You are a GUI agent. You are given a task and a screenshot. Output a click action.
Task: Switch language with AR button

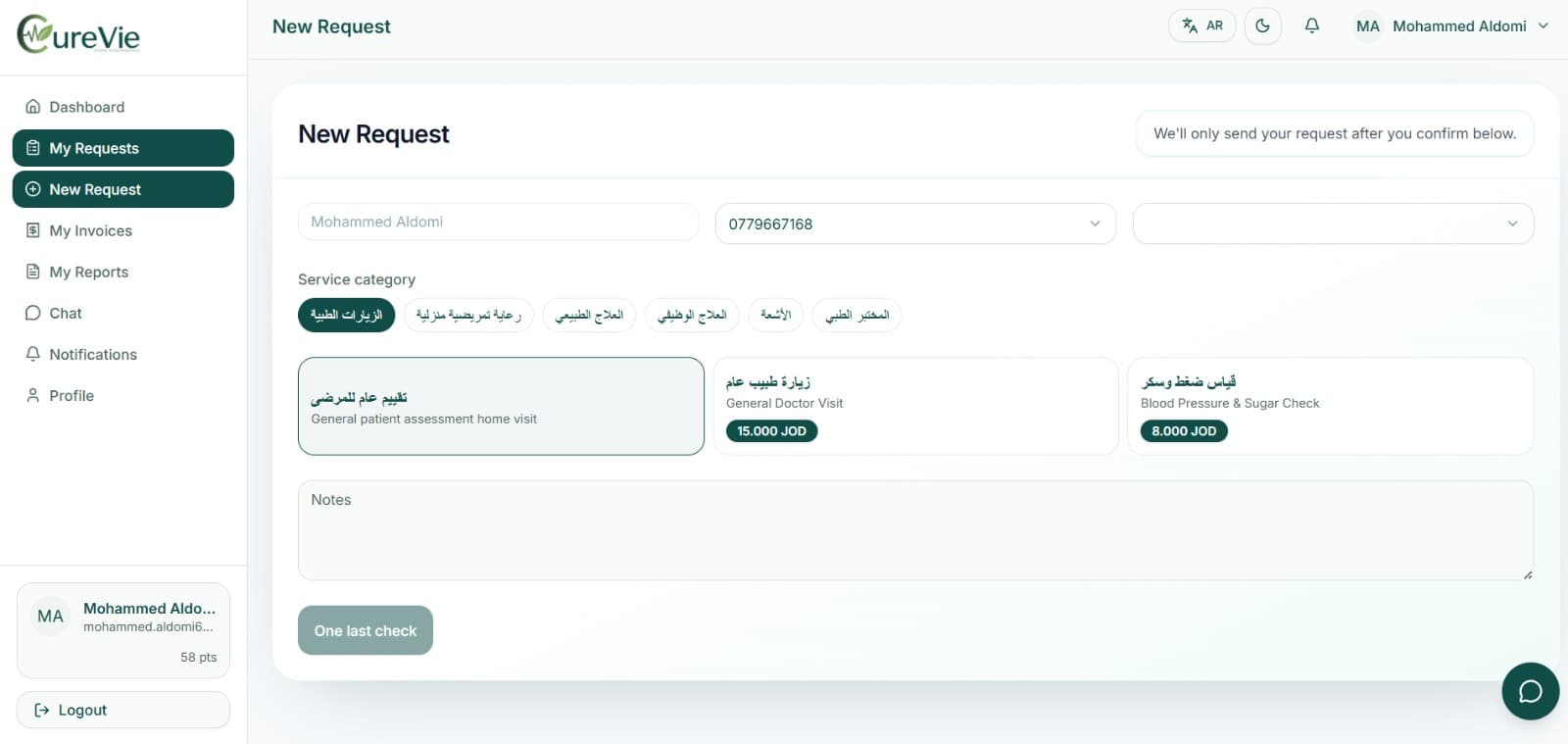click(x=1201, y=26)
